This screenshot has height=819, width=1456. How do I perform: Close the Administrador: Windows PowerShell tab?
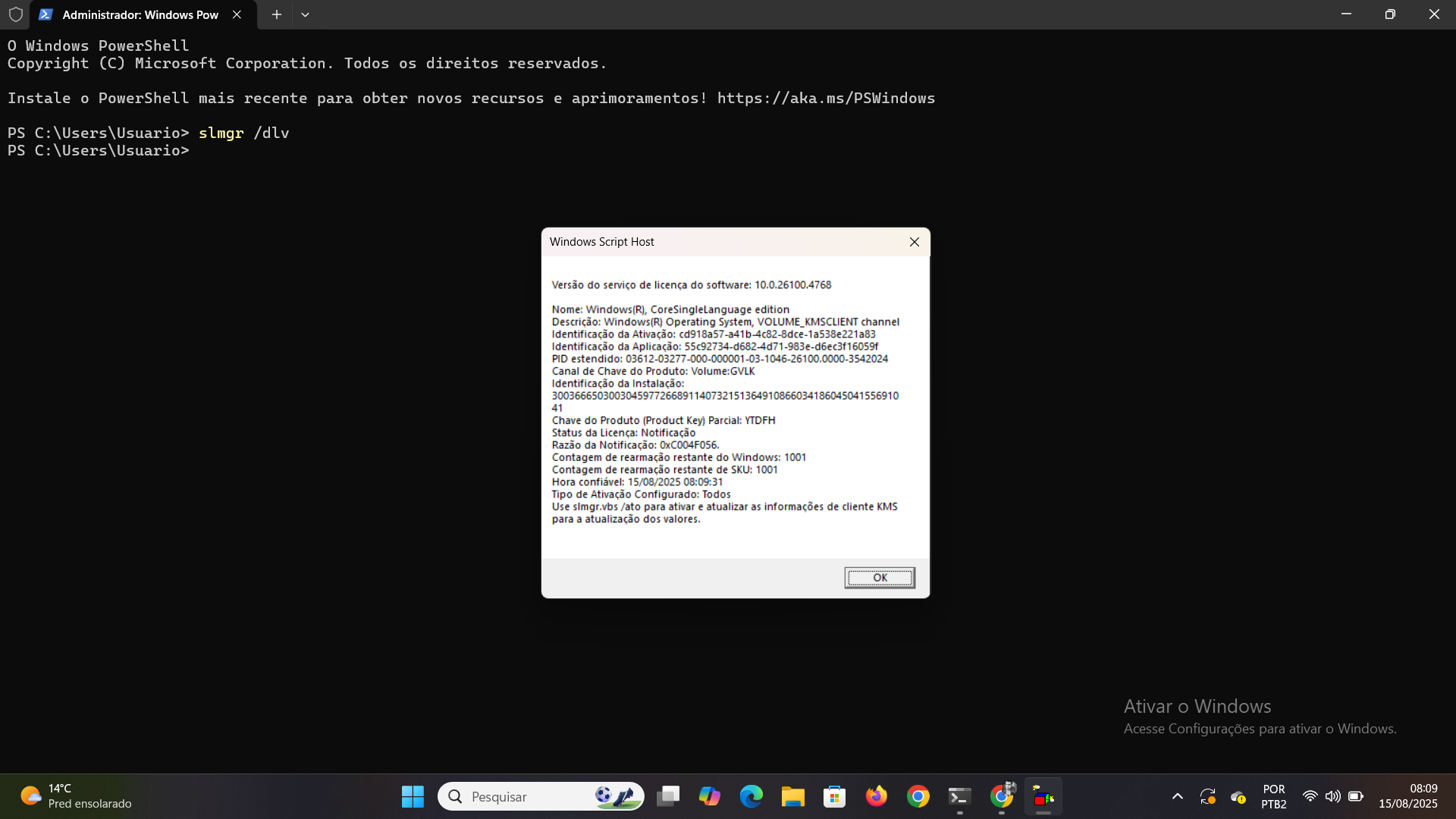coord(237,14)
